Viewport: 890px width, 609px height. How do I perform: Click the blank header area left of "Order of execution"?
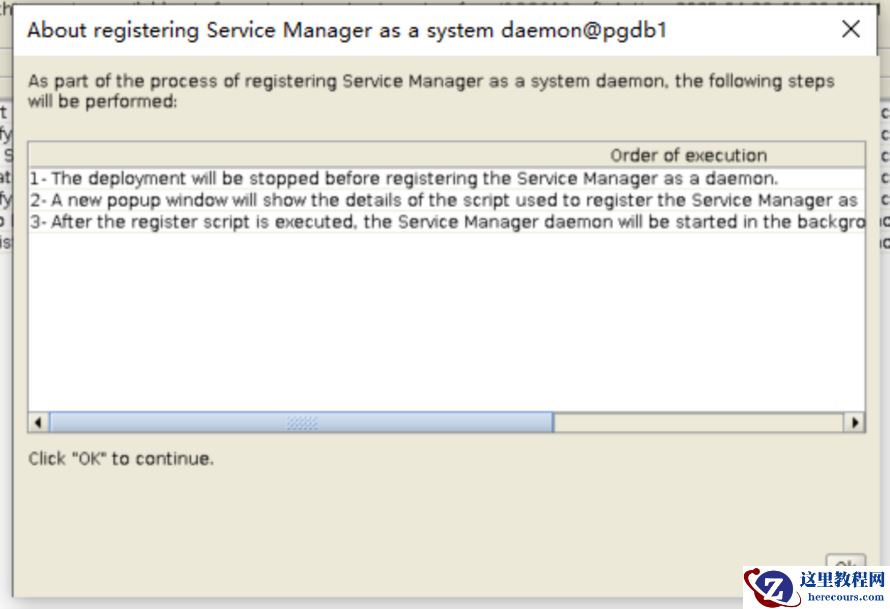(300, 155)
